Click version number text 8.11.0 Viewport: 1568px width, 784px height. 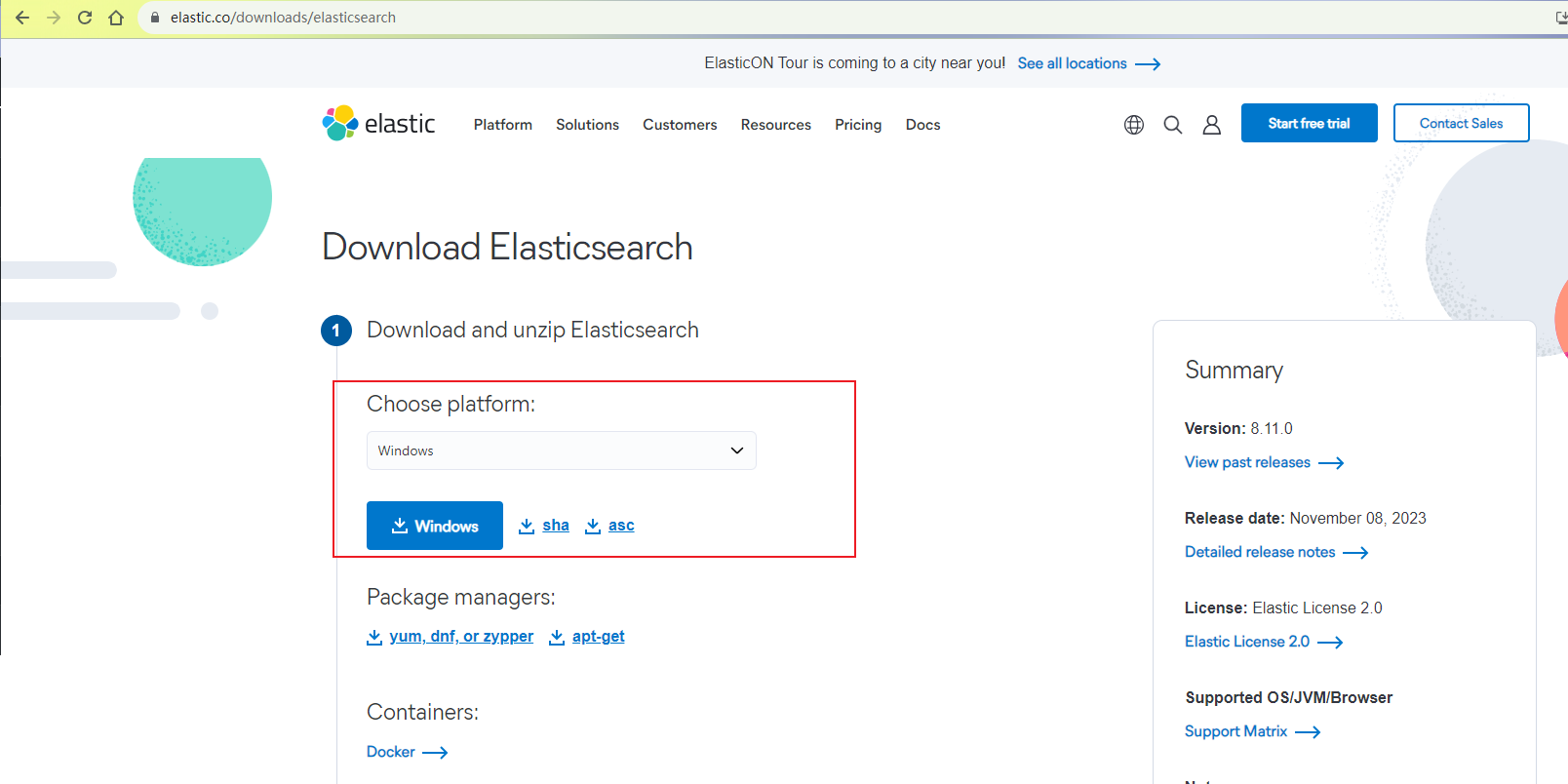pyautogui.click(x=1272, y=428)
